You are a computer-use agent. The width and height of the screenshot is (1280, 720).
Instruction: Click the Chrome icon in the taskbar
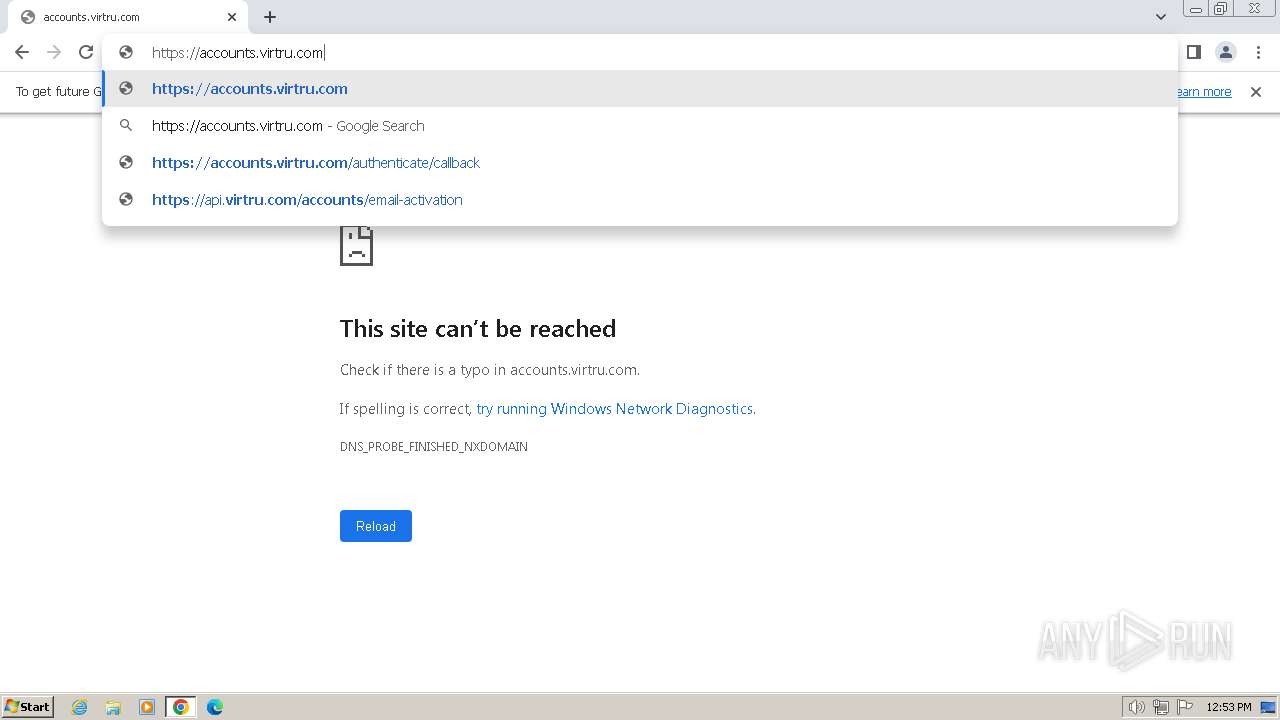181,707
